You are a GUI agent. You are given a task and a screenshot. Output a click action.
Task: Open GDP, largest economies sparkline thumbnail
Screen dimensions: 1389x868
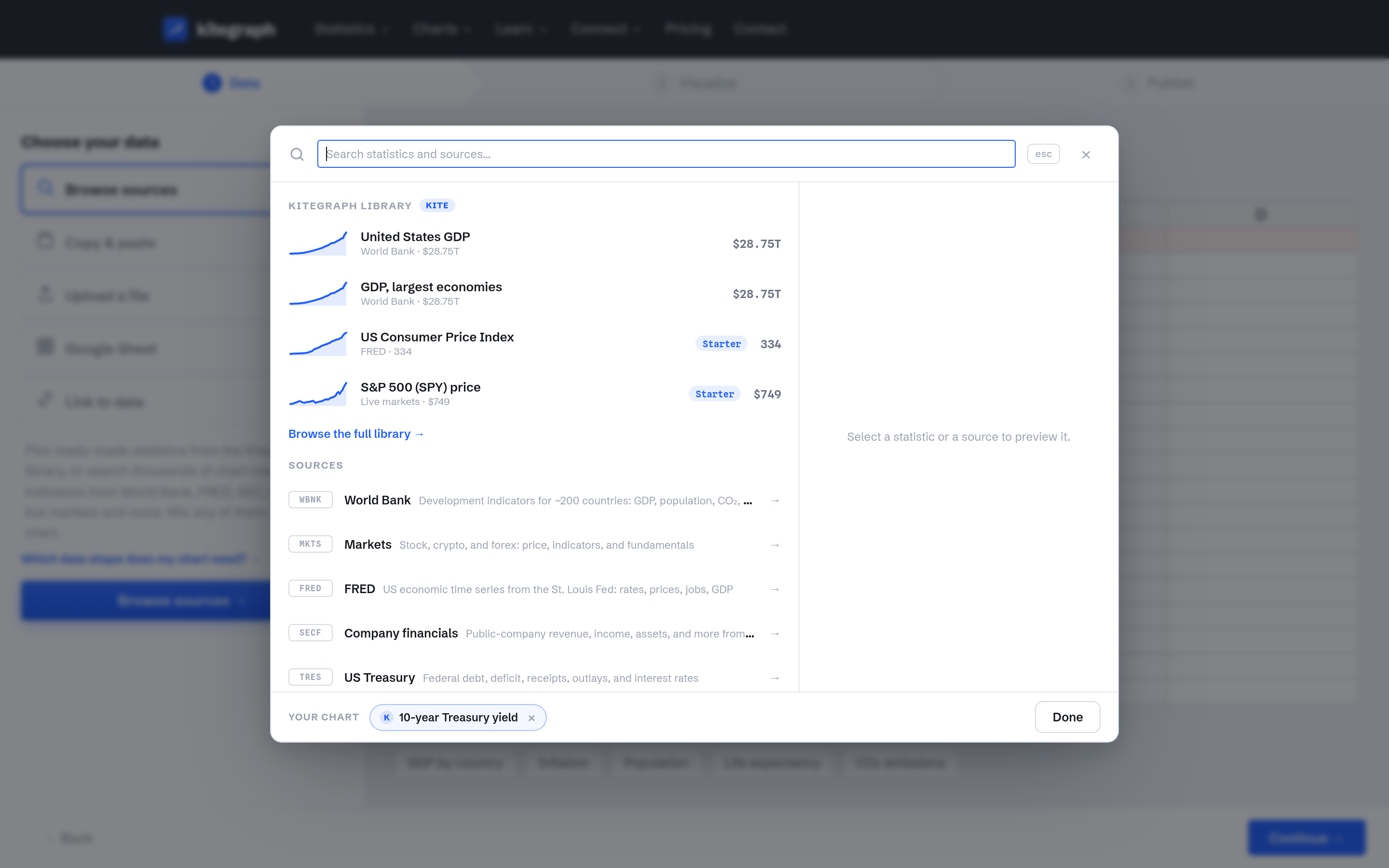[318, 294]
